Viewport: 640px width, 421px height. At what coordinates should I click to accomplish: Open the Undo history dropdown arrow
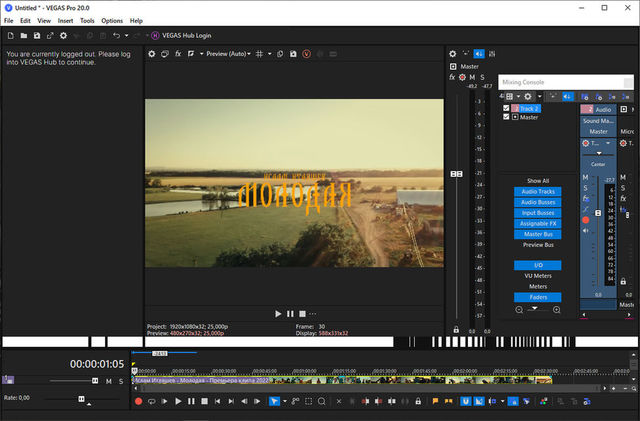pos(128,35)
